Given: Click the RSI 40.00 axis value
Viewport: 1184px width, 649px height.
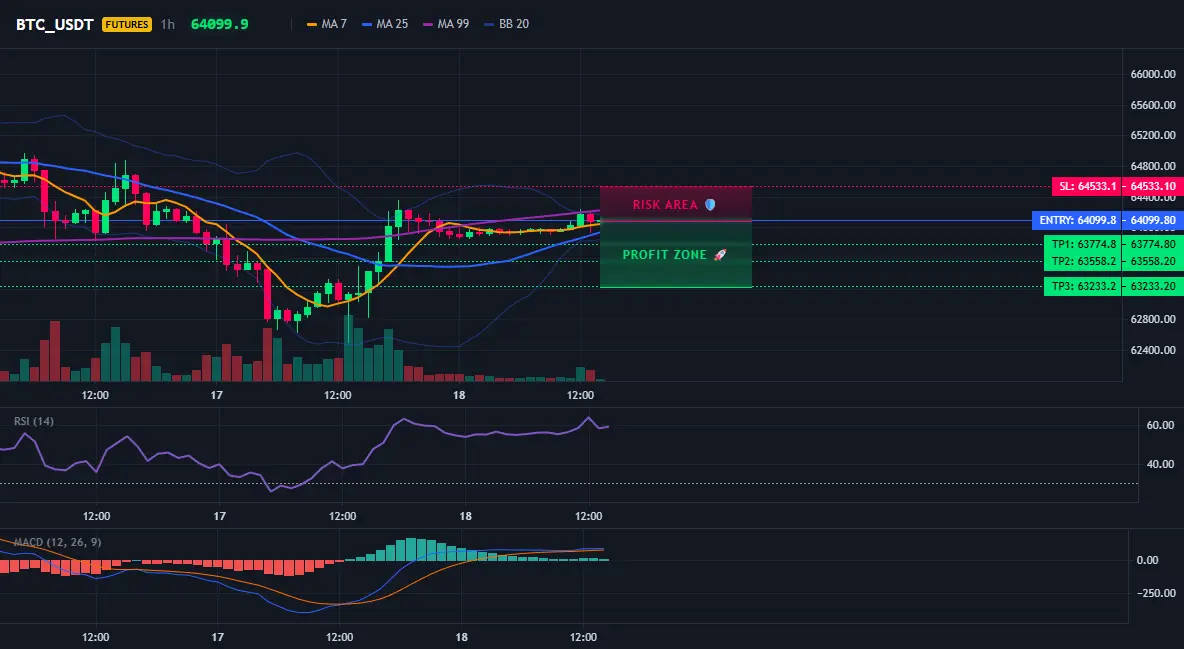Looking at the screenshot, I should (1160, 465).
